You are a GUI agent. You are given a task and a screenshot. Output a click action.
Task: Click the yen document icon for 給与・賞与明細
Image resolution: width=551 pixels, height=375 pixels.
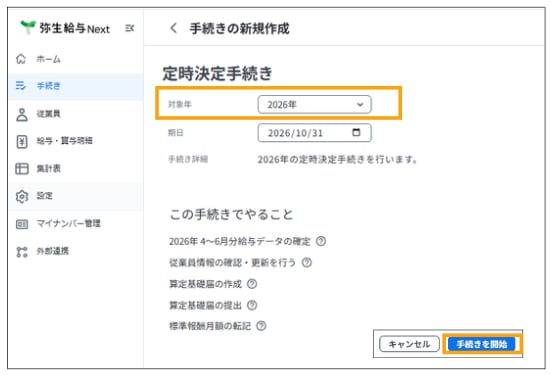click(x=22, y=141)
